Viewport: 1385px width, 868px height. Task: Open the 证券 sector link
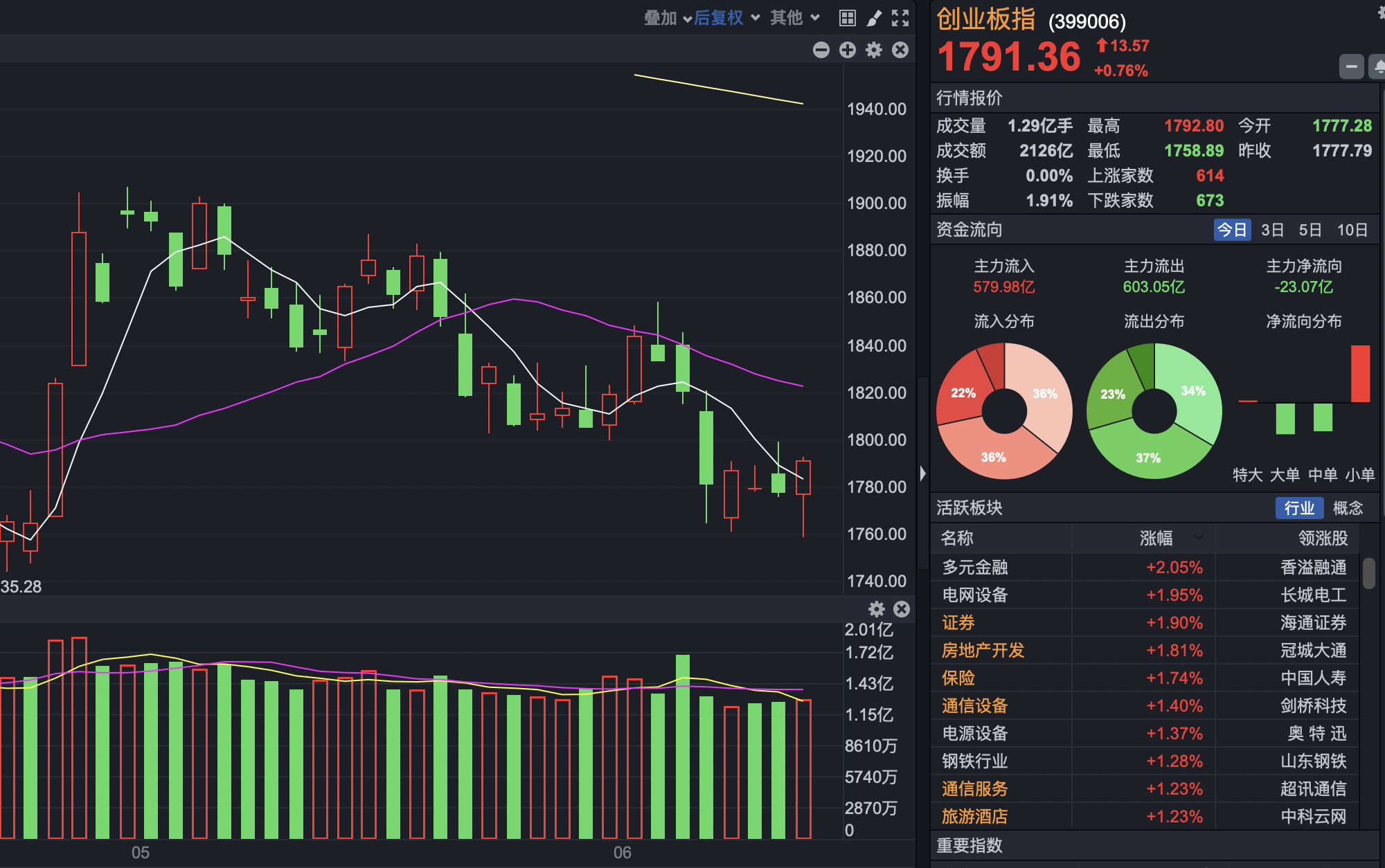958,623
